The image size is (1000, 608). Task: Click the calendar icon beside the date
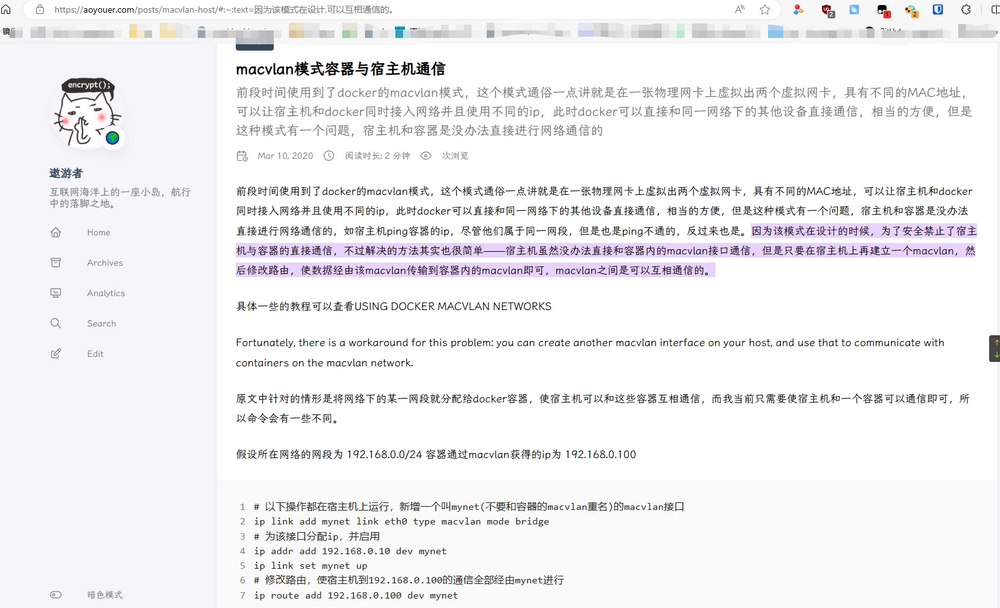242,156
